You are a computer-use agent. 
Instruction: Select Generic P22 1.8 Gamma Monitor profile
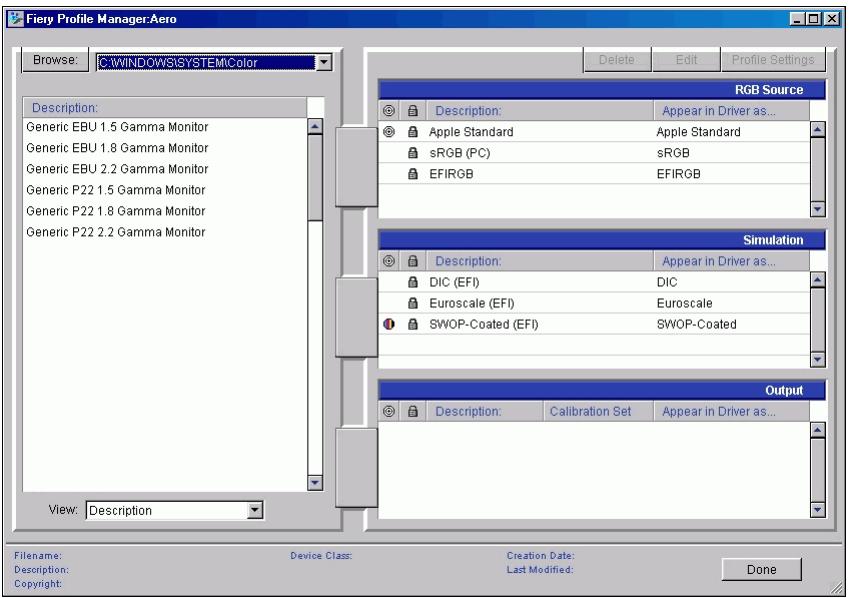pos(115,211)
